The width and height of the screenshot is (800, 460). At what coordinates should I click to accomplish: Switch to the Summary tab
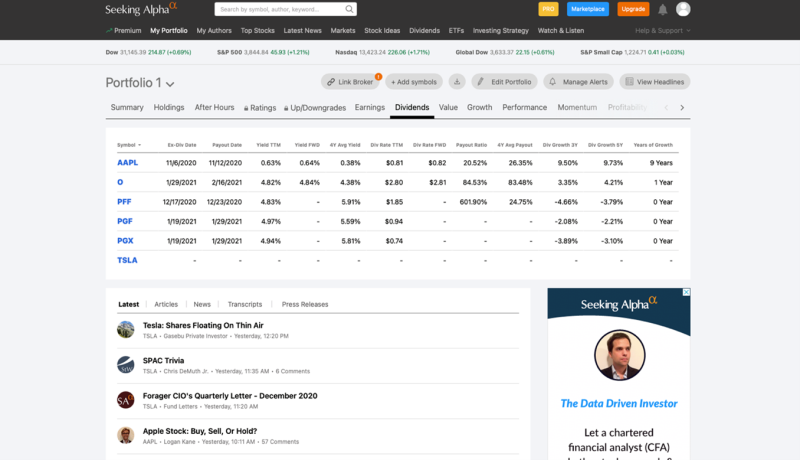tap(127, 108)
